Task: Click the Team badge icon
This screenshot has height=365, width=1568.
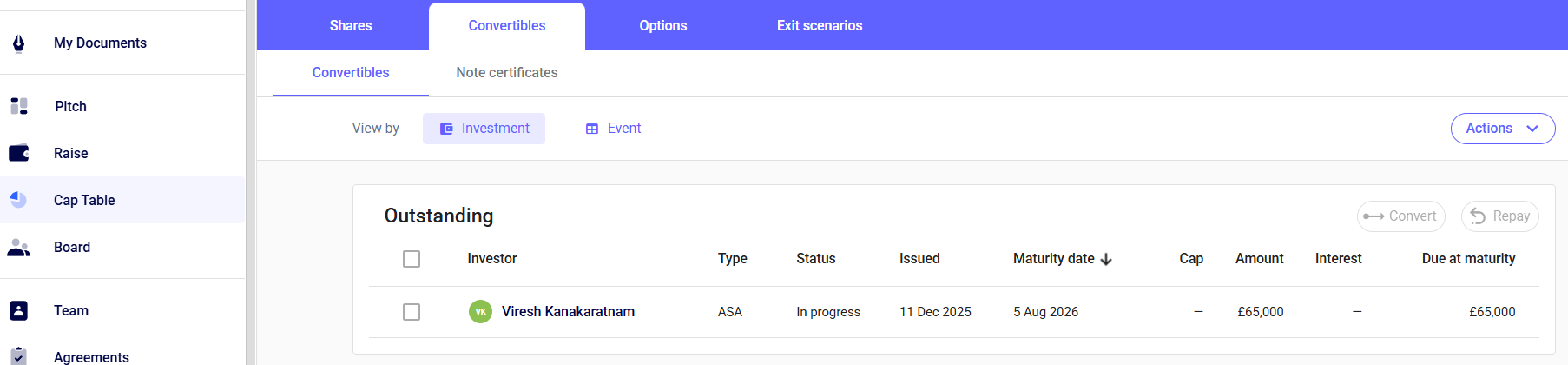Action: 19,310
